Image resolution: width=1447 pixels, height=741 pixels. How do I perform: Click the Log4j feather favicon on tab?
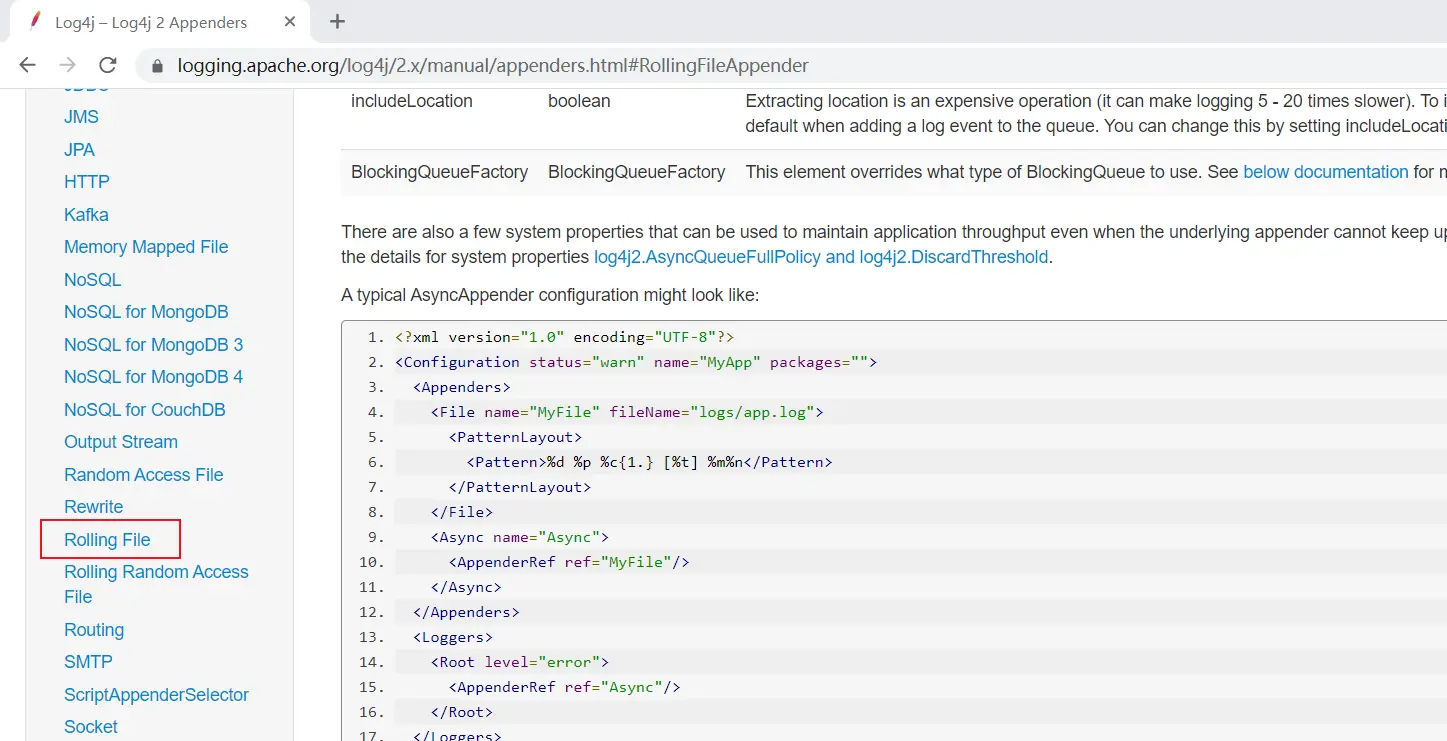tap(36, 22)
